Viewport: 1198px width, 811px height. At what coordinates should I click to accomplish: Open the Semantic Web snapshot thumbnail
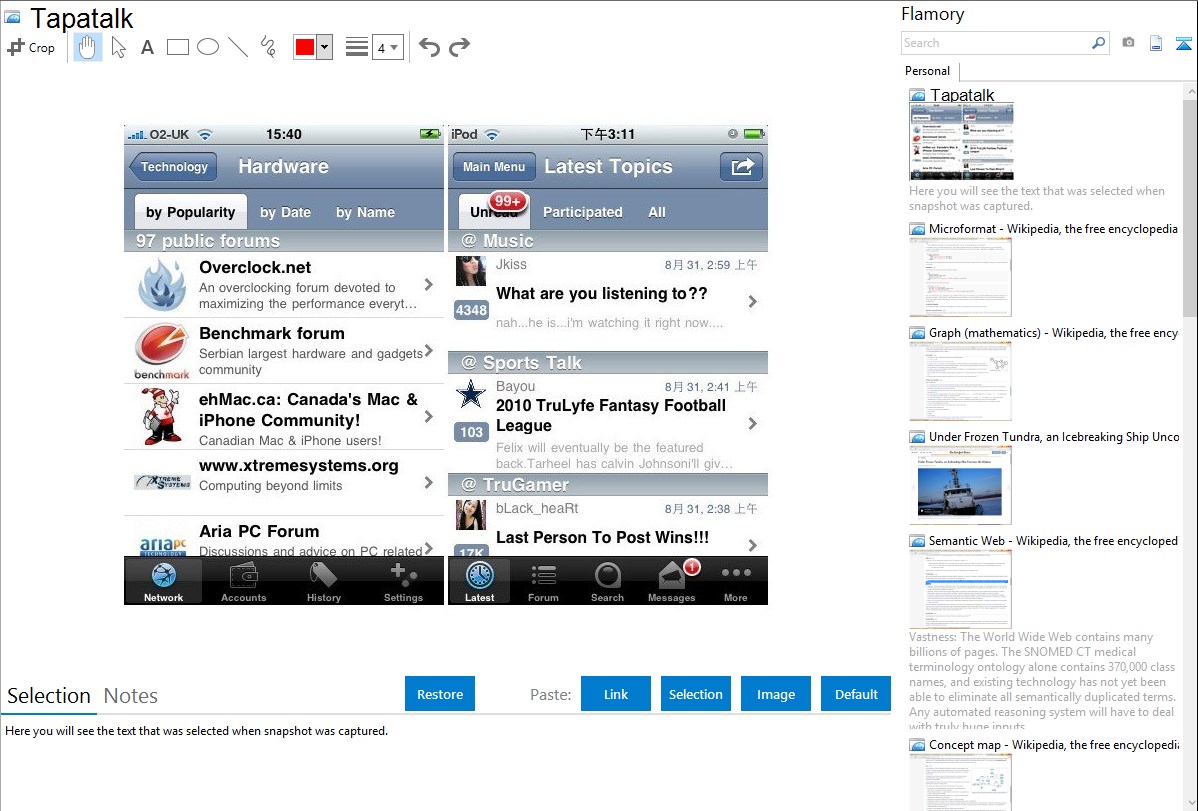(x=960, y=589)
